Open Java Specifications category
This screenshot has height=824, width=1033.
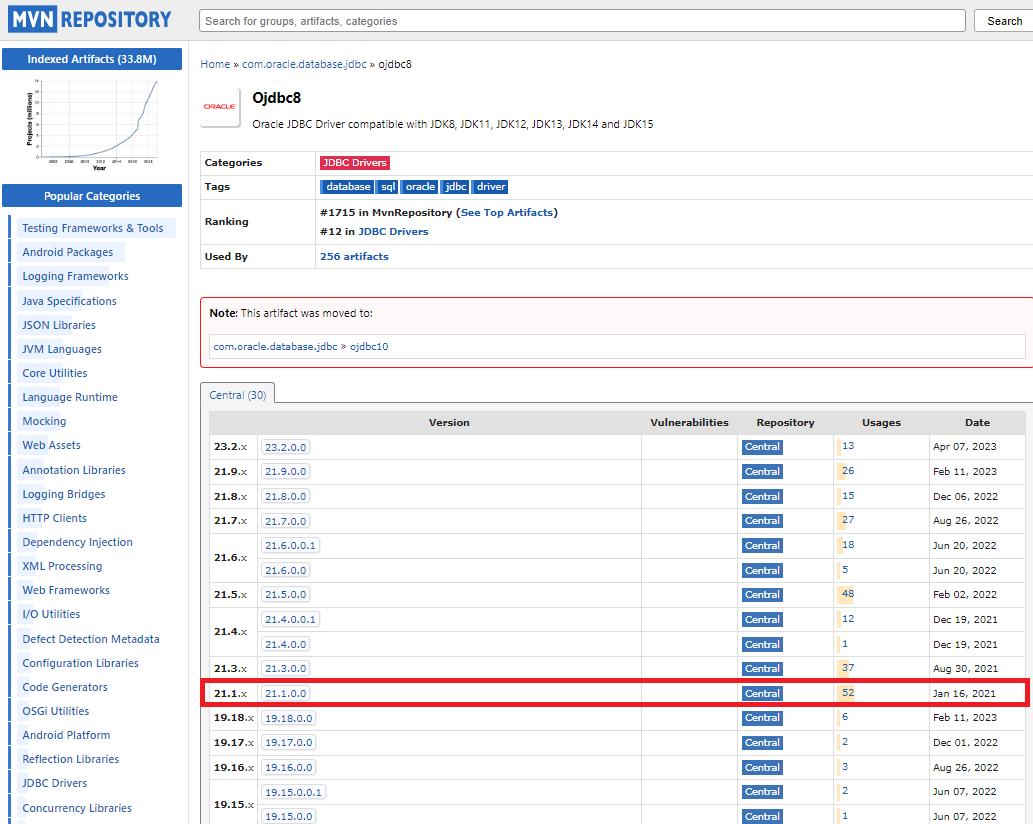[69, 301]
